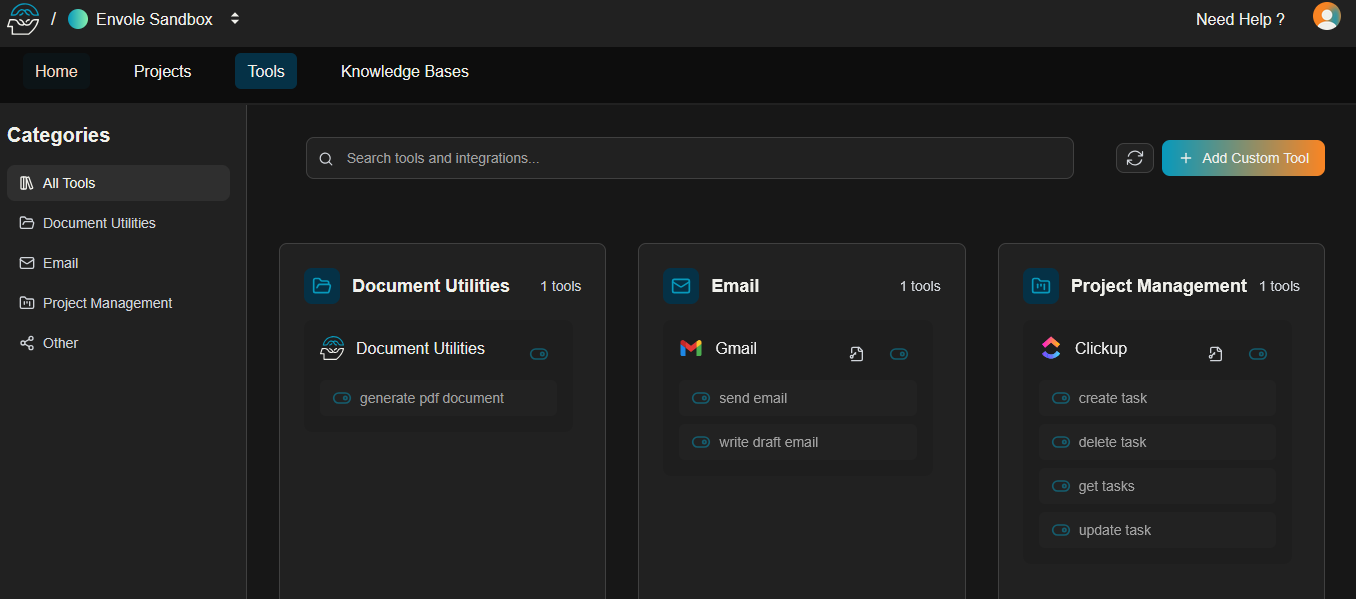Click the update task label

point(1115,530)
